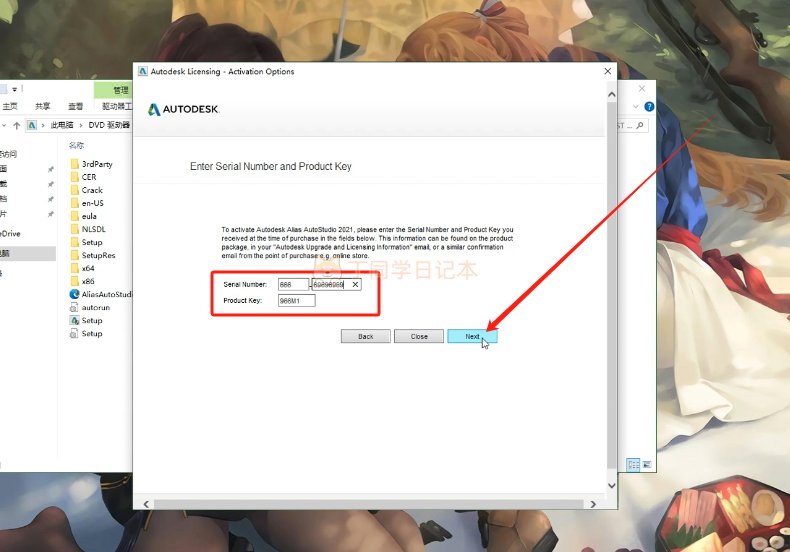
Task: Open the 3rdParty folder in Explorer
Action: pyautogui.click(x=91, y=164)
